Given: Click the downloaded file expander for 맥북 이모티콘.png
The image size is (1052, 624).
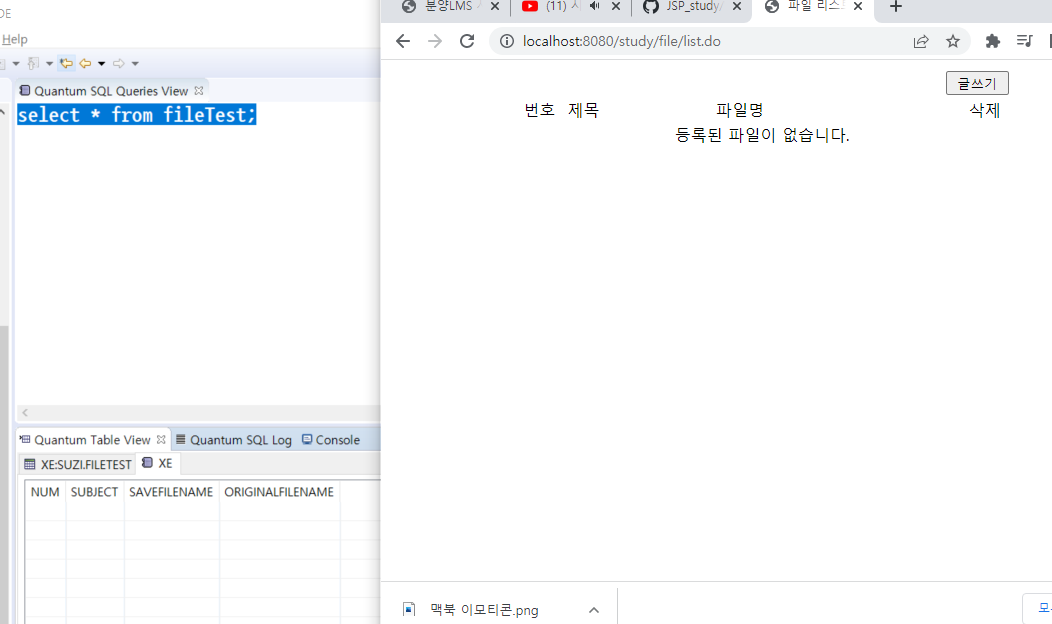Looking at the screenshot, I should click(594, 608).
